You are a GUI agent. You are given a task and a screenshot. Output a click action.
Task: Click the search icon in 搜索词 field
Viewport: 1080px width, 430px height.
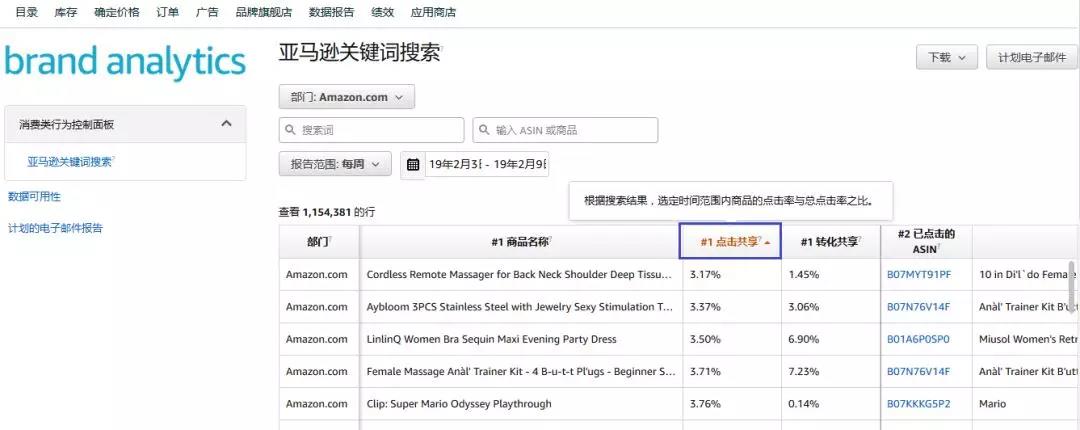coord(291,130)
